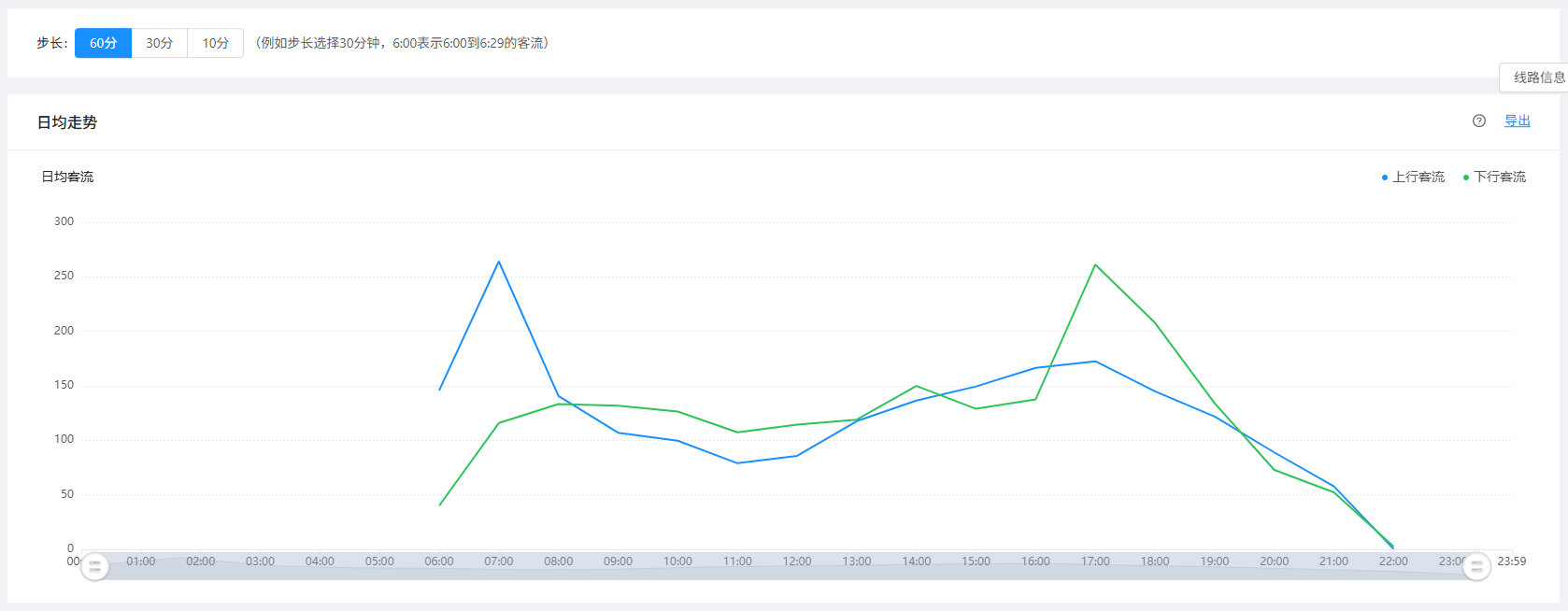The height and width of the screenshot is (611, 1568).
Task: Click the 03:00 mark on zoom track
Action: point(261,561)
